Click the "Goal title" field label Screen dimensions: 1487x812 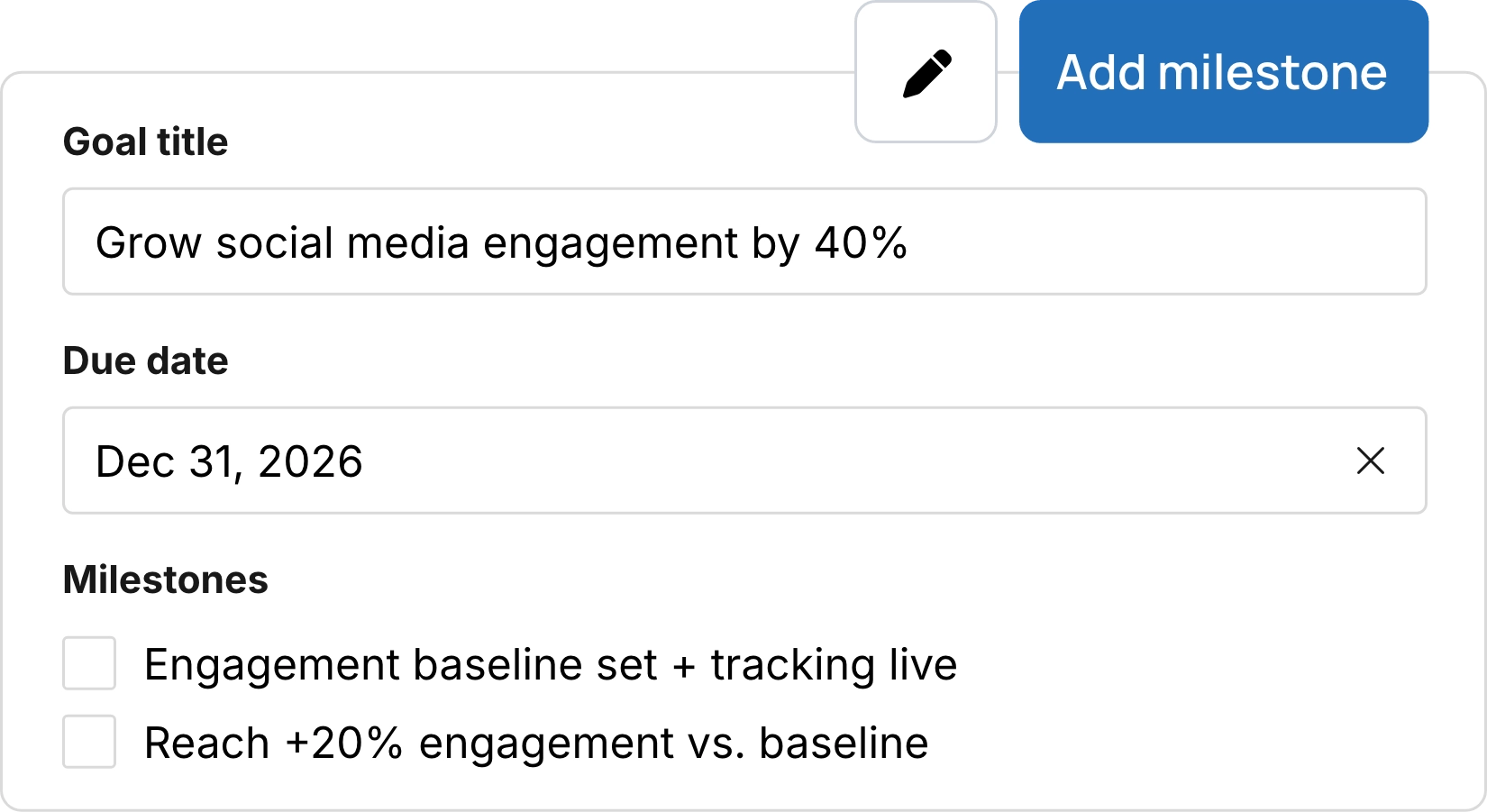click(x=145, y=141)
